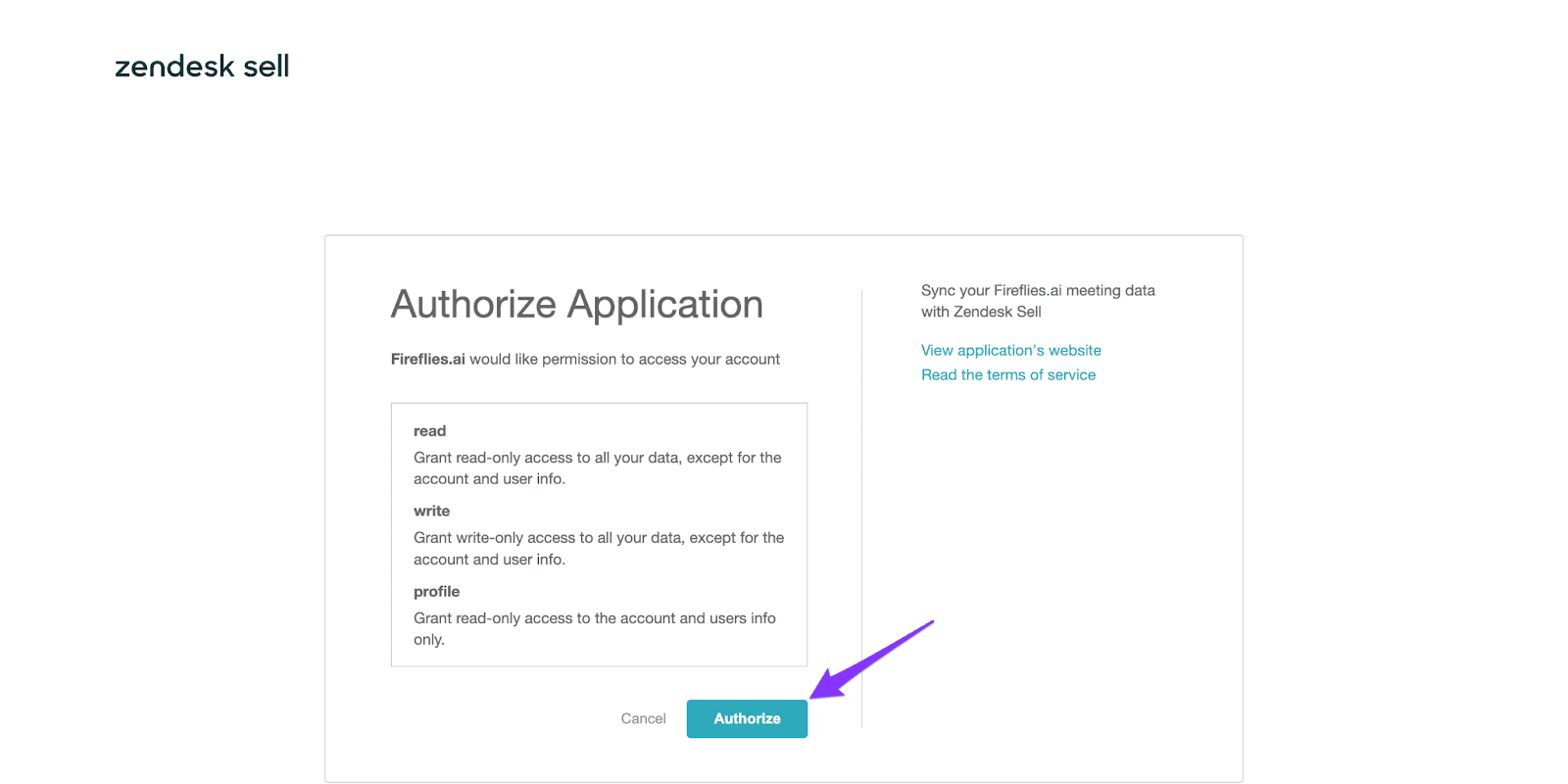The image size is (1568, 784).
Task: Select the Authorize Application heading
Action: point(576,304)
